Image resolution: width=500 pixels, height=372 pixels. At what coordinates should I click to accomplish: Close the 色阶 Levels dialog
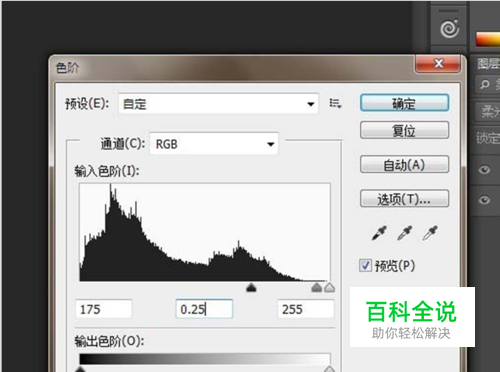[439, 63]
